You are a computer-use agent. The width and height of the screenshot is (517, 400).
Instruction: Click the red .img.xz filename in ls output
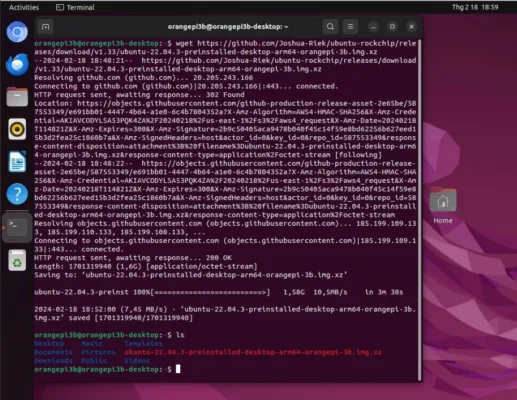253,352
